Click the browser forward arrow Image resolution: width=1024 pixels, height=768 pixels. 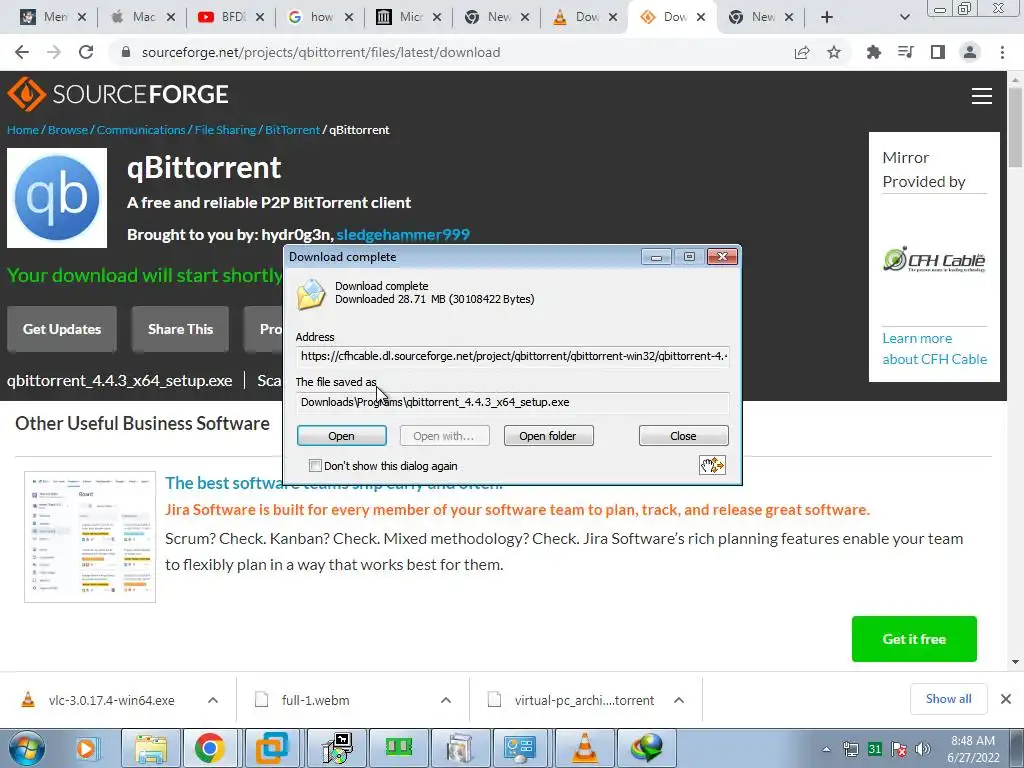tap(54, 52)
